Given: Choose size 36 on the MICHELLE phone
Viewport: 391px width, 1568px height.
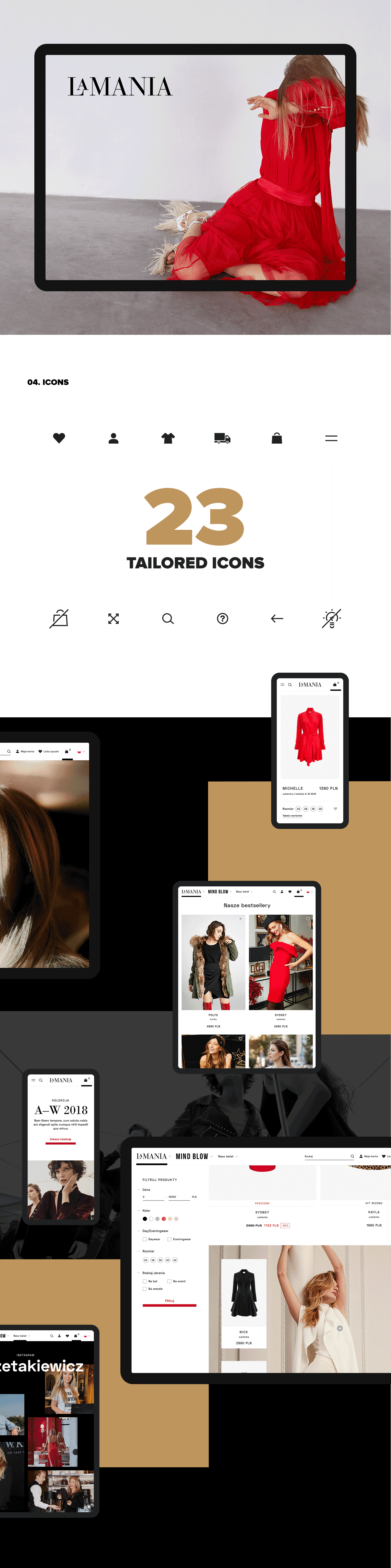Looking at the screenshot, I should (306, 809).
